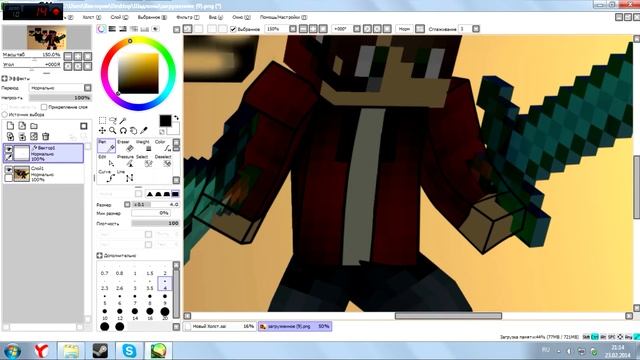Select the Eraser vector tool
Screen dimensions: 640x360
[125, 146]
